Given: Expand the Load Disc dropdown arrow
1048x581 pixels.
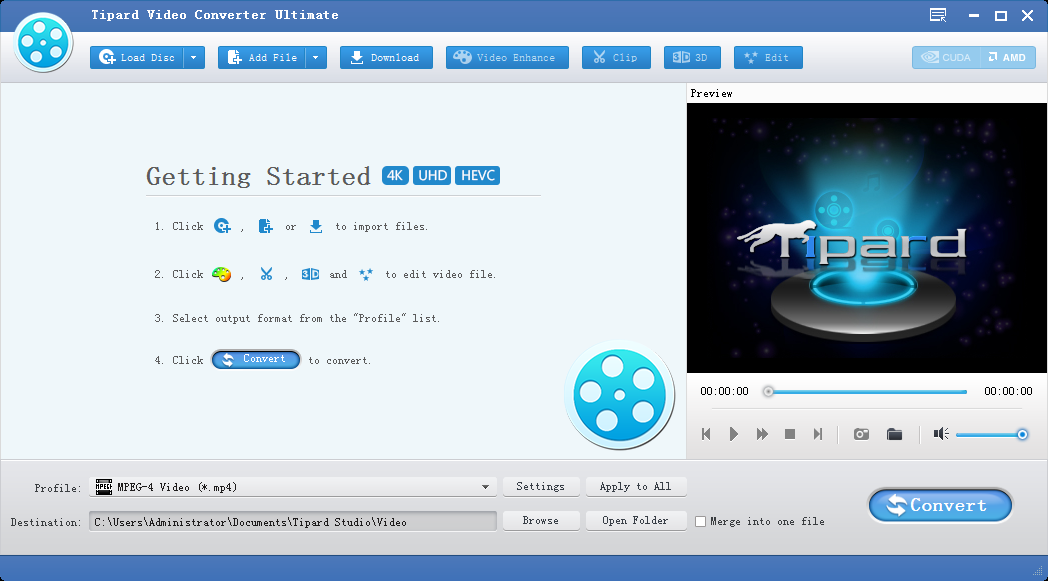Looking at the screenshot, I should pyautogui.click(x=194, y=58).
